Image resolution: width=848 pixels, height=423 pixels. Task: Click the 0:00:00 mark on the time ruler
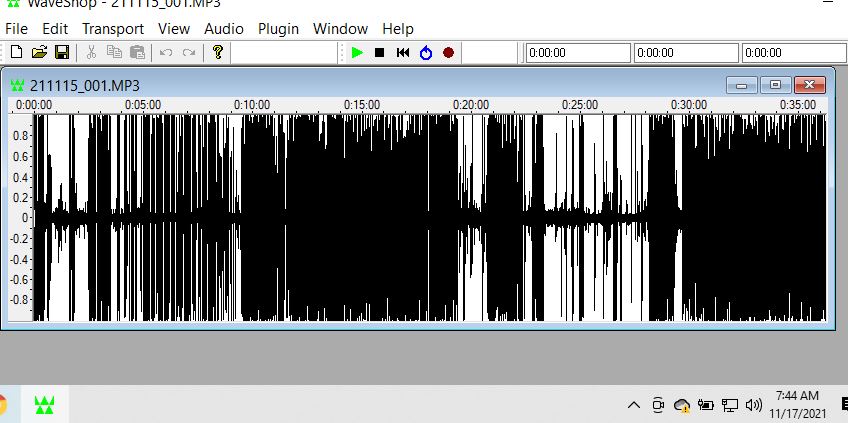(34, 105)
